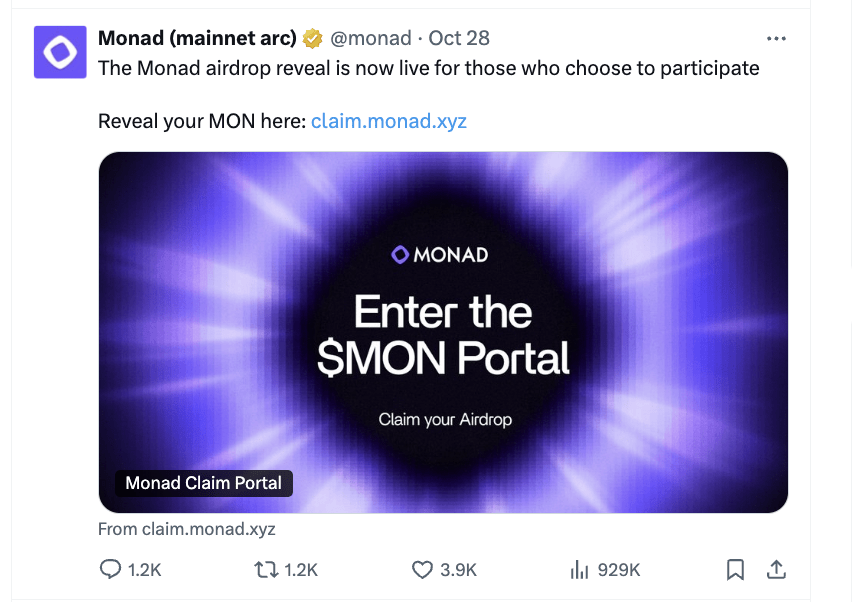Open the Monad profile avatar

60,50
